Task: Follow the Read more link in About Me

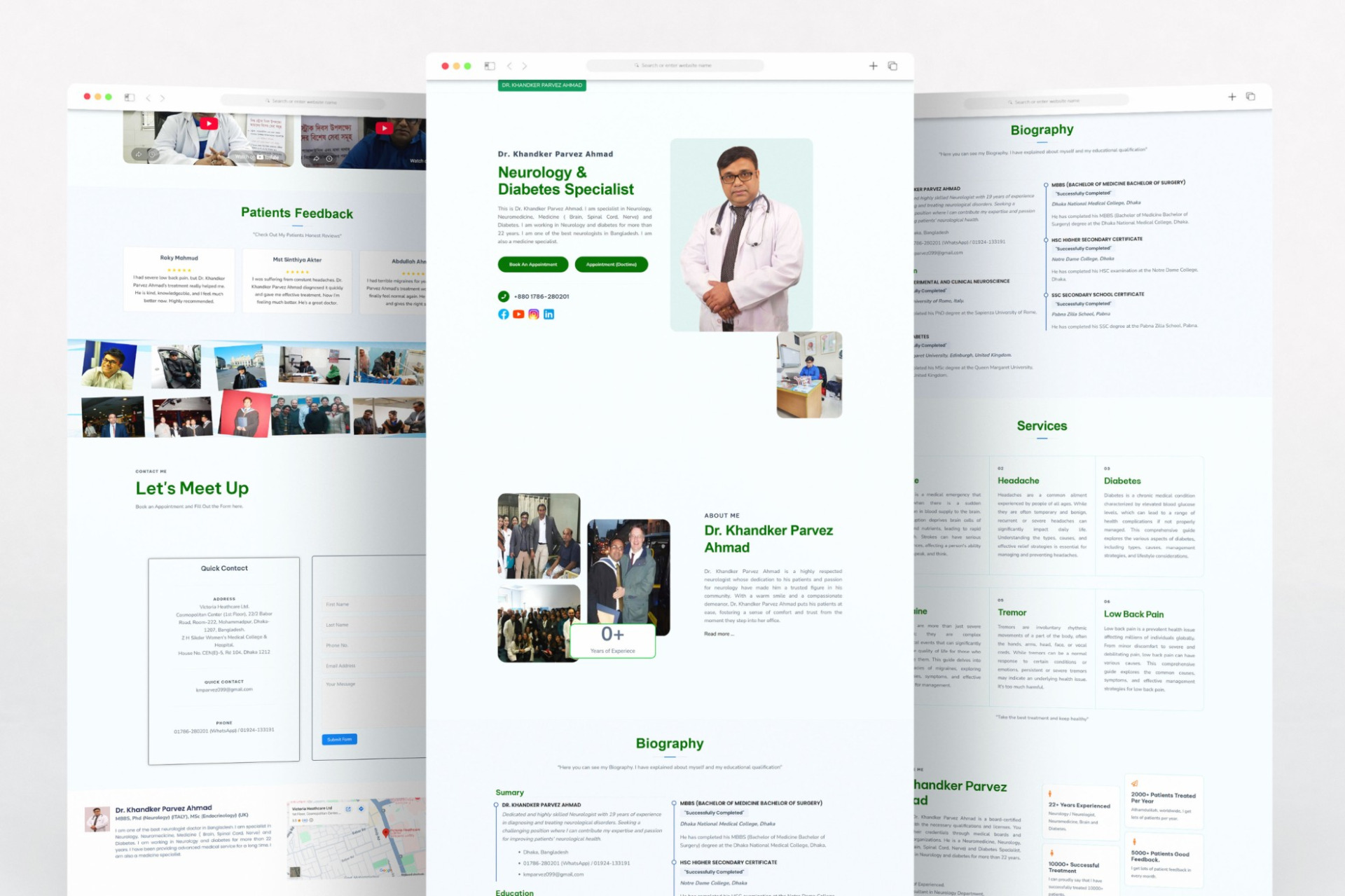Action: [x=719, y=634]
